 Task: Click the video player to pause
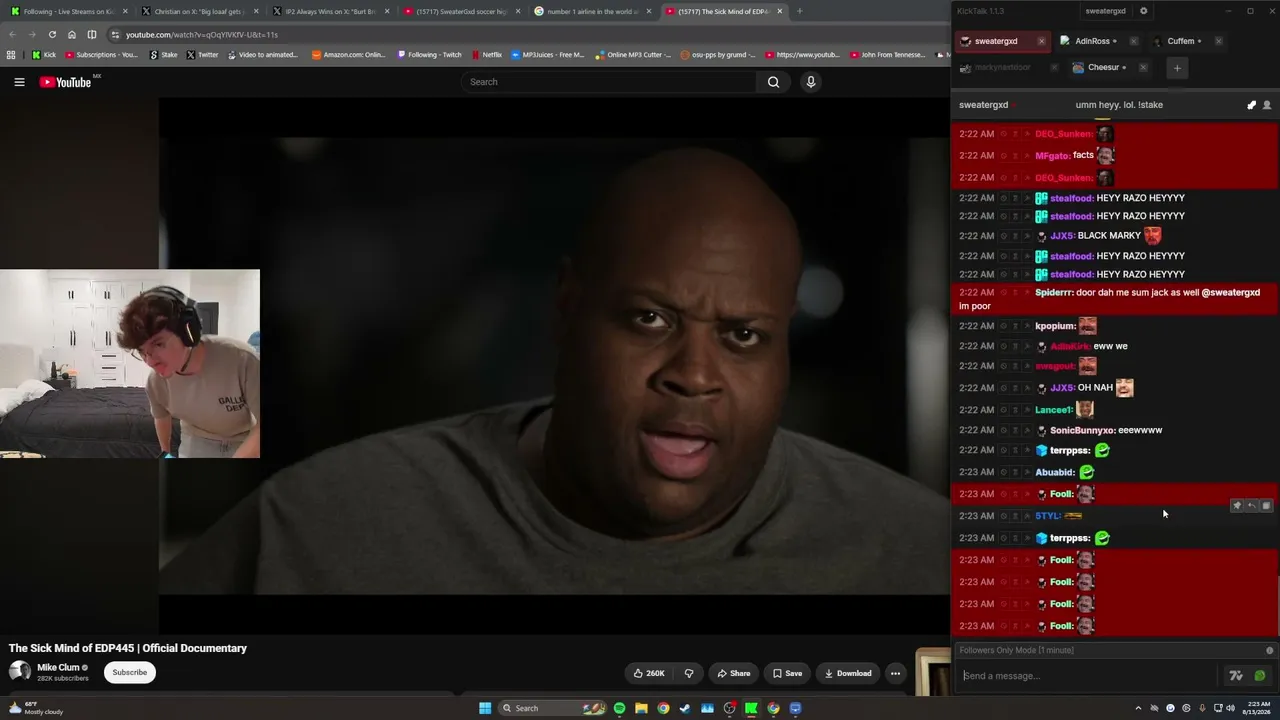pos(554,366)
